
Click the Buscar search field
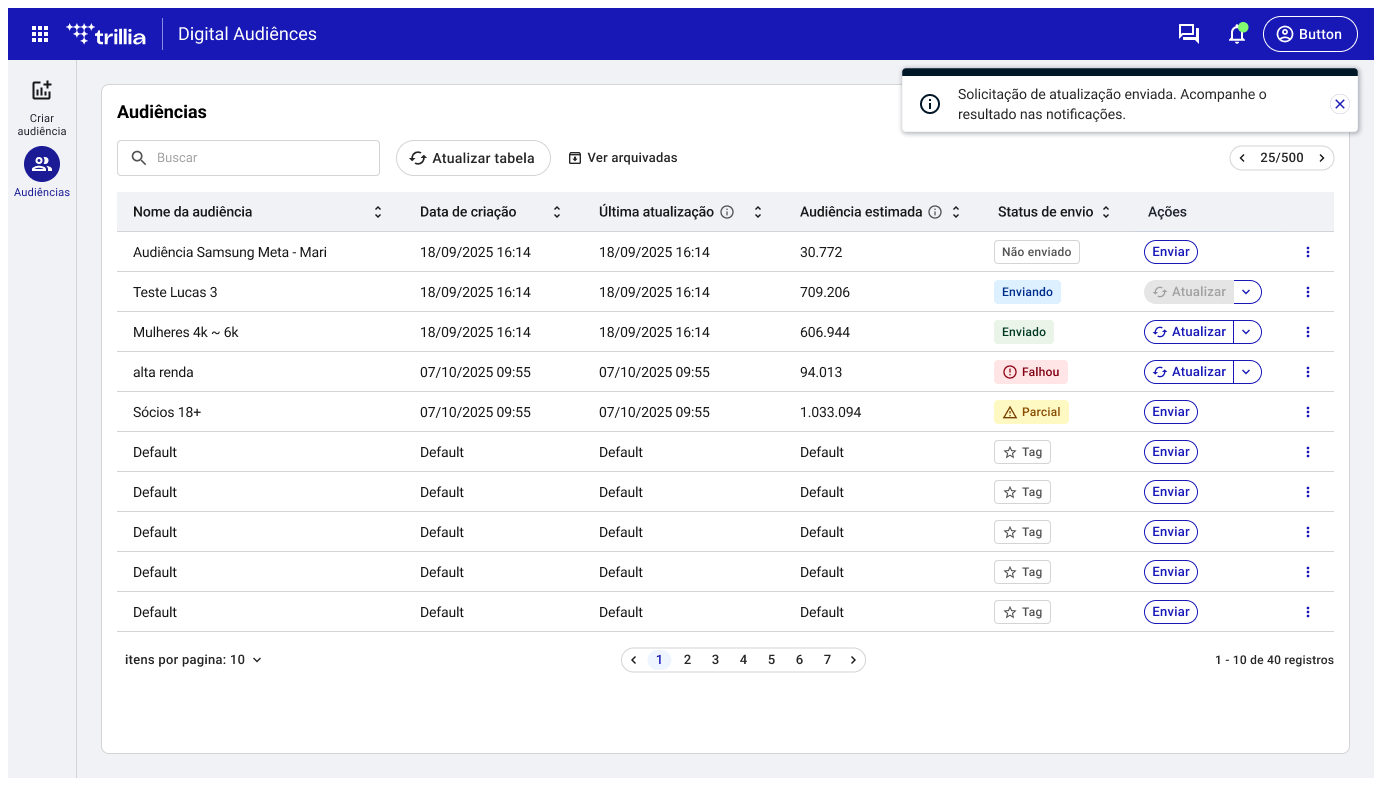click(x=249, y=158)
